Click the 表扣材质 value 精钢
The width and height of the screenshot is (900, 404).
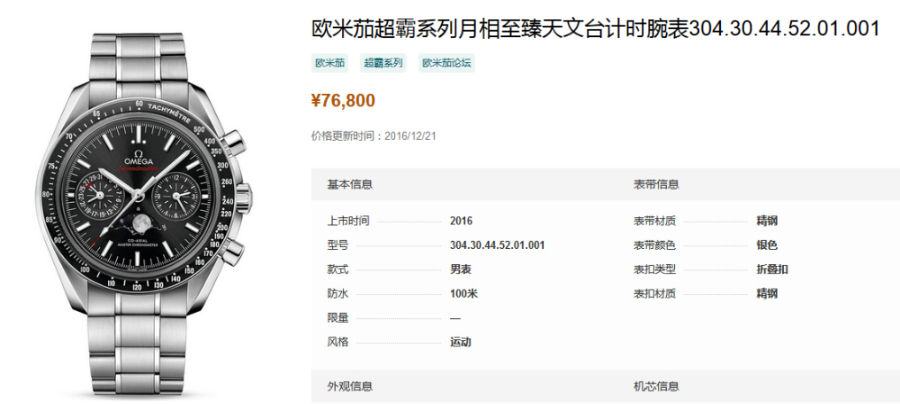767,293
